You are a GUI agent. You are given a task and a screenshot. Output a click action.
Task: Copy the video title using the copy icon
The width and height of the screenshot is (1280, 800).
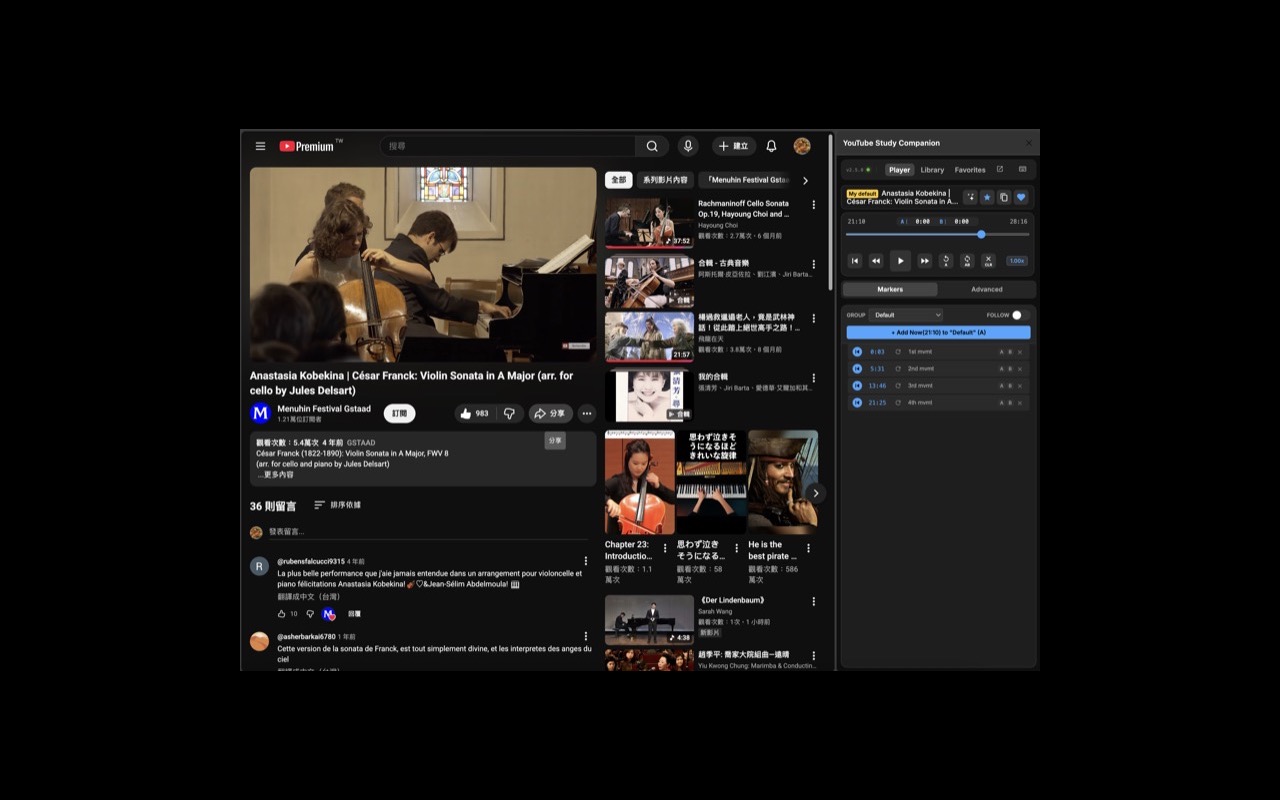1004,197
